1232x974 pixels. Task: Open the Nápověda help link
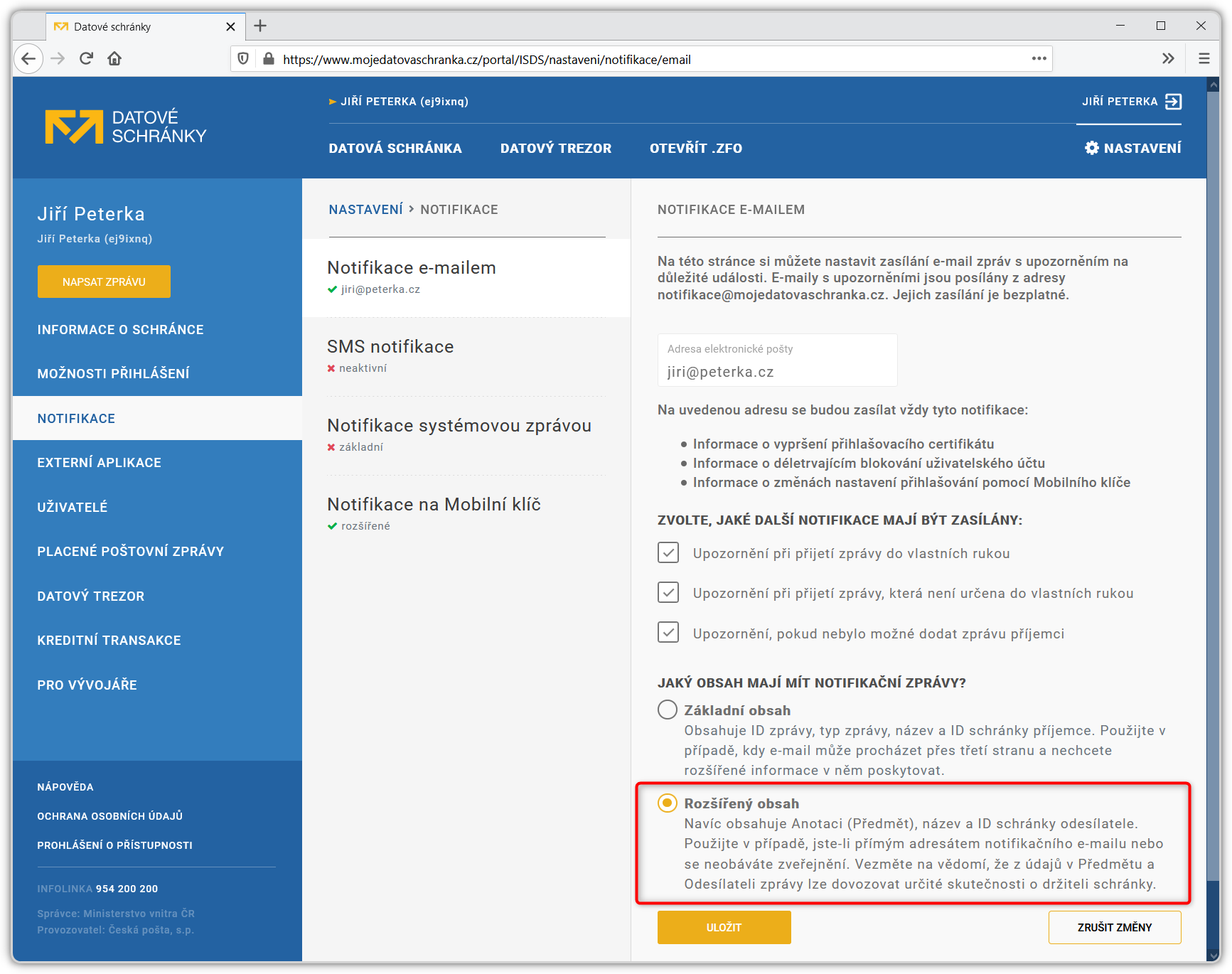click(65, 787)
